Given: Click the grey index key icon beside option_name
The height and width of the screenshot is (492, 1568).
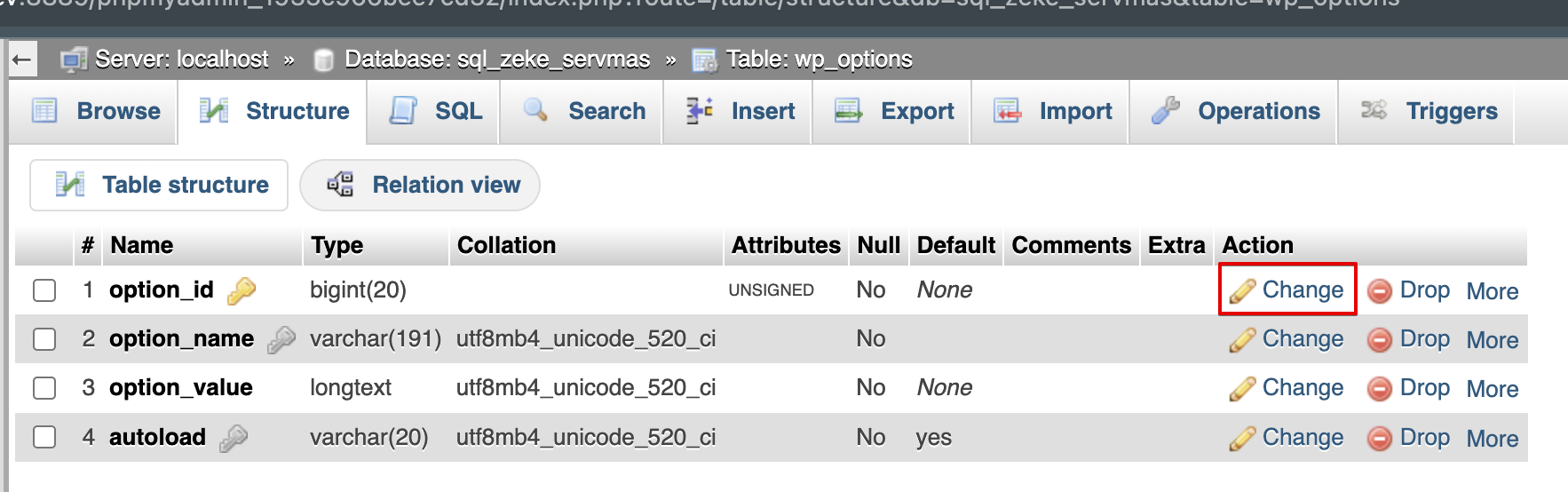Looking at the screenshot, I should (x=281, y=339).
